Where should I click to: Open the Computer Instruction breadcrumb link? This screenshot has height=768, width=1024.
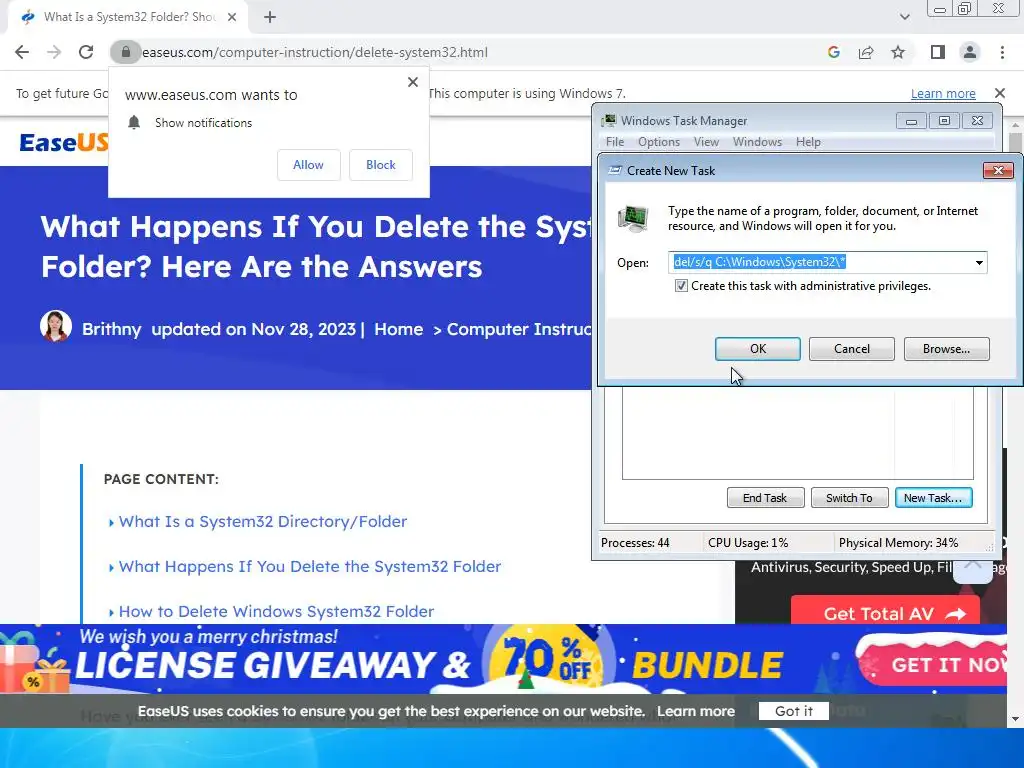coord(519,329)
